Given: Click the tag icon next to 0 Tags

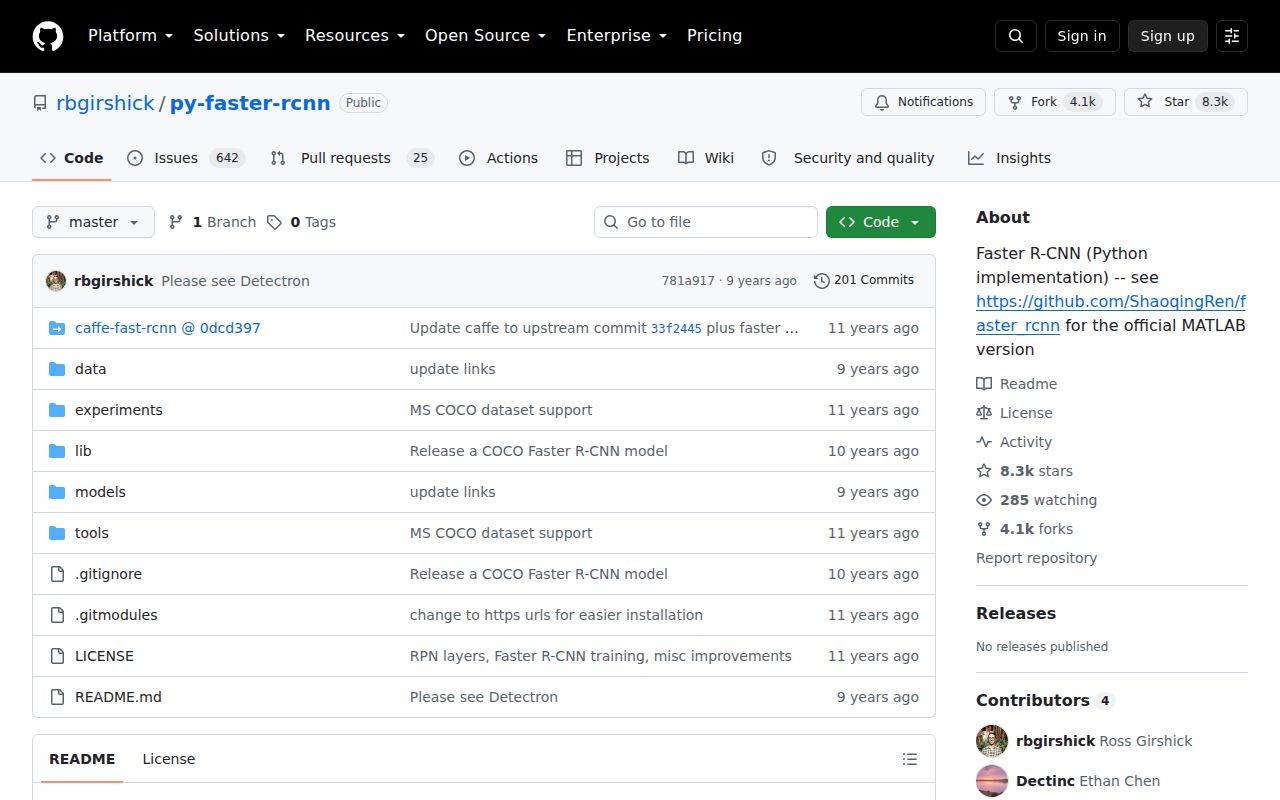Looking at the screenshot, I should (x=274, y=222).
